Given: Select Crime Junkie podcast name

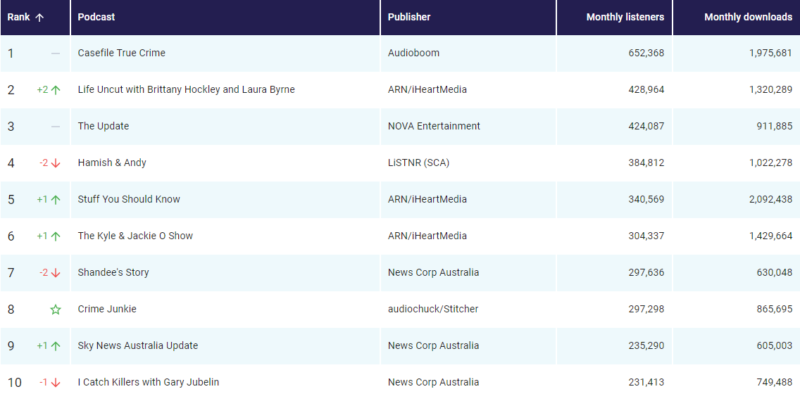Looking at the screenshot, I should tap(107, 309).
